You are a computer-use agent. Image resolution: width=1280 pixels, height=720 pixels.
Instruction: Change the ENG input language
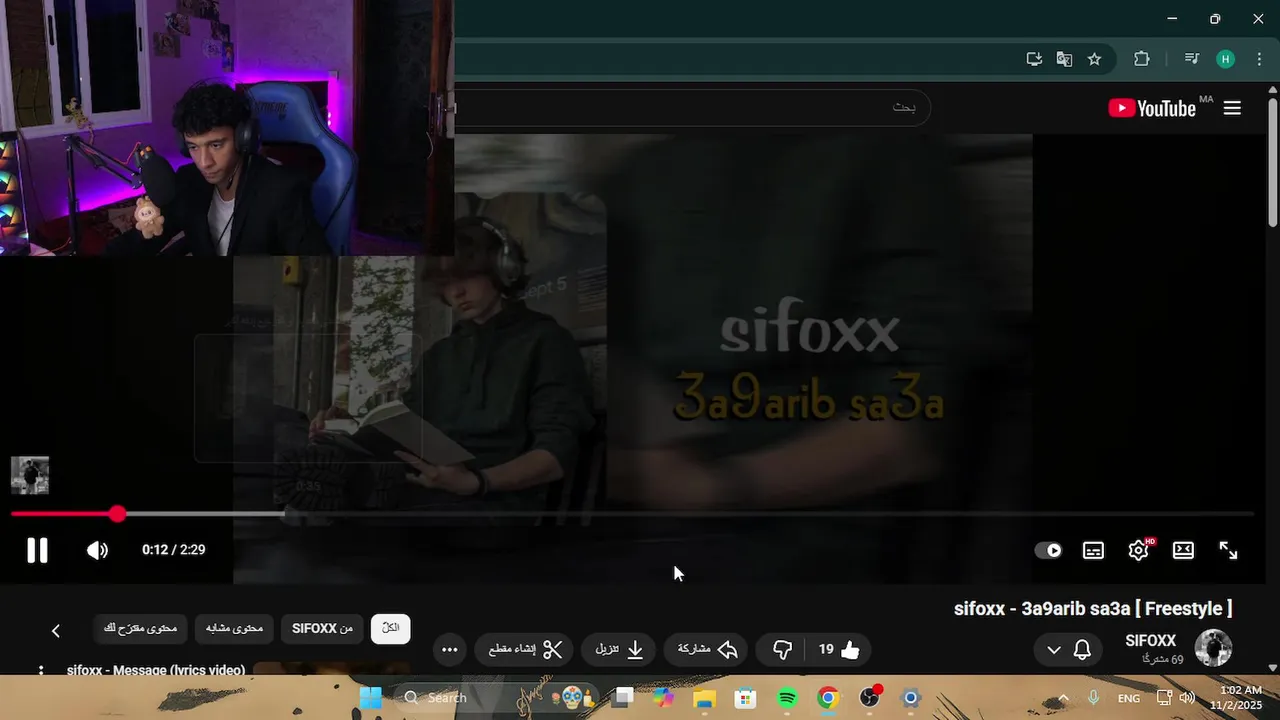(1128, 698)
